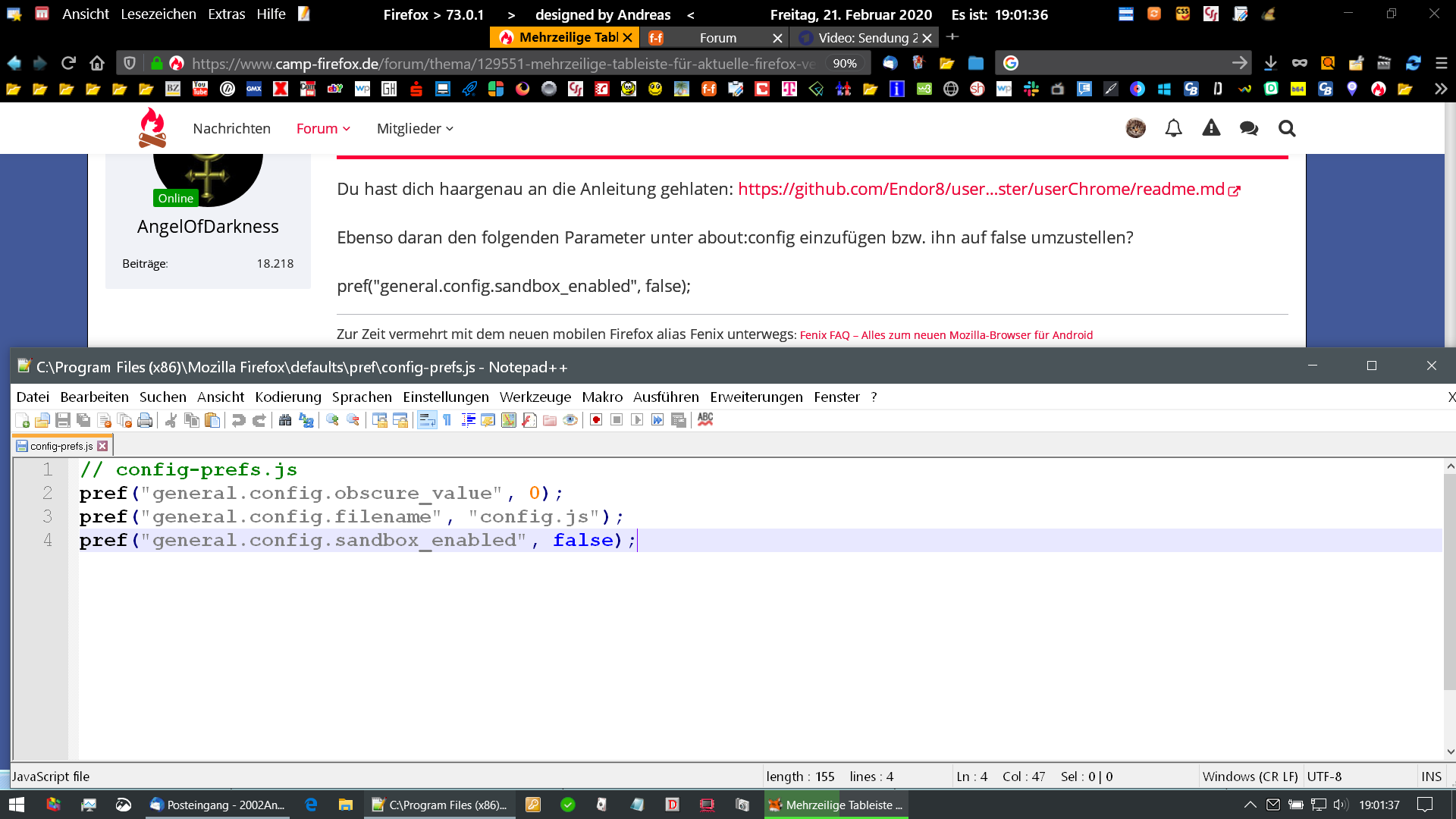Open forum notifications bell icon

(x=1173, y=128)
